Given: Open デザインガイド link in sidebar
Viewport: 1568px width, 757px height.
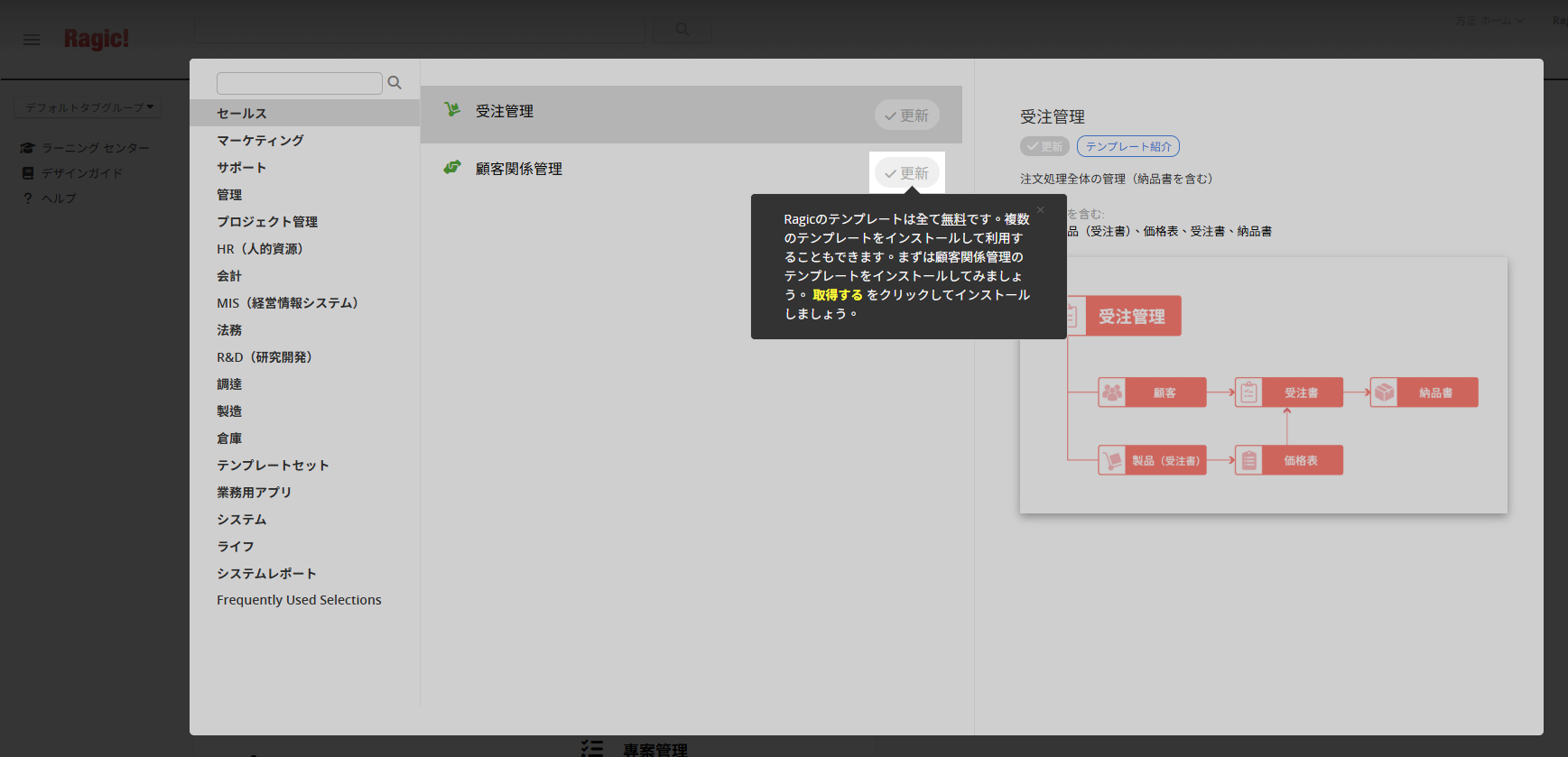Looking at the screenshot, I should click(82, 173).
